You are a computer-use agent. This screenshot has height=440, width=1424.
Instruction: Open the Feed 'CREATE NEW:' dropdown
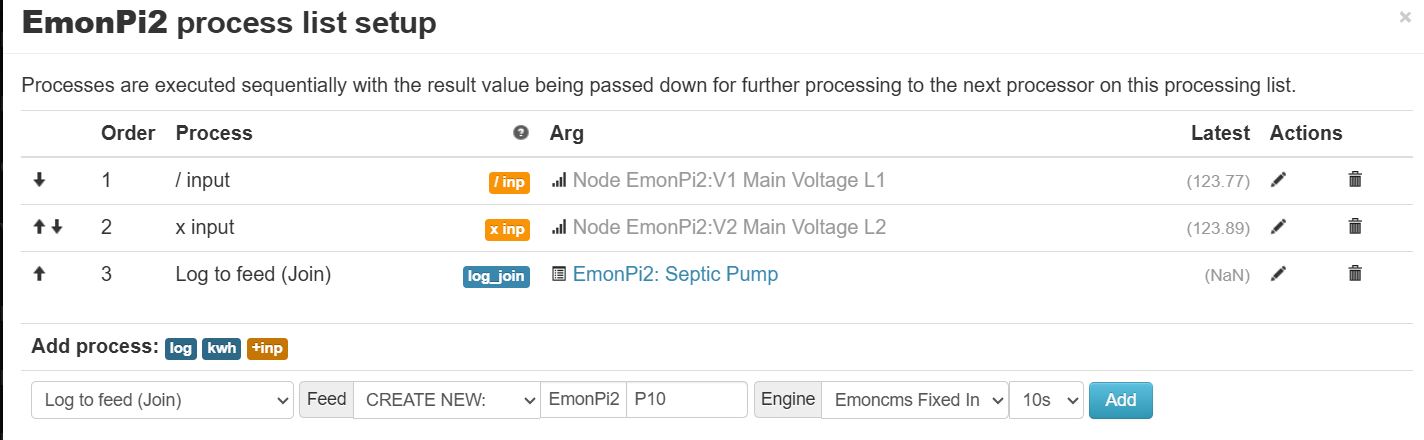click(447, 400)
